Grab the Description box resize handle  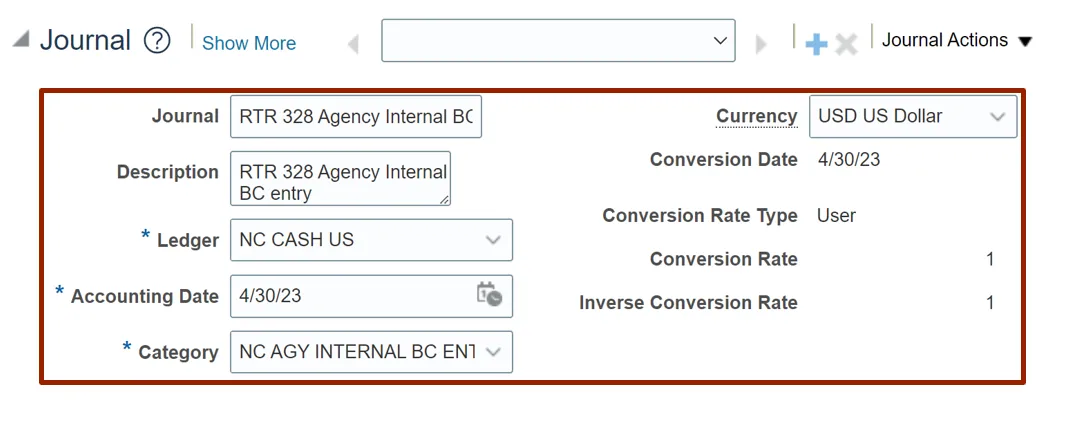(445, 199)
